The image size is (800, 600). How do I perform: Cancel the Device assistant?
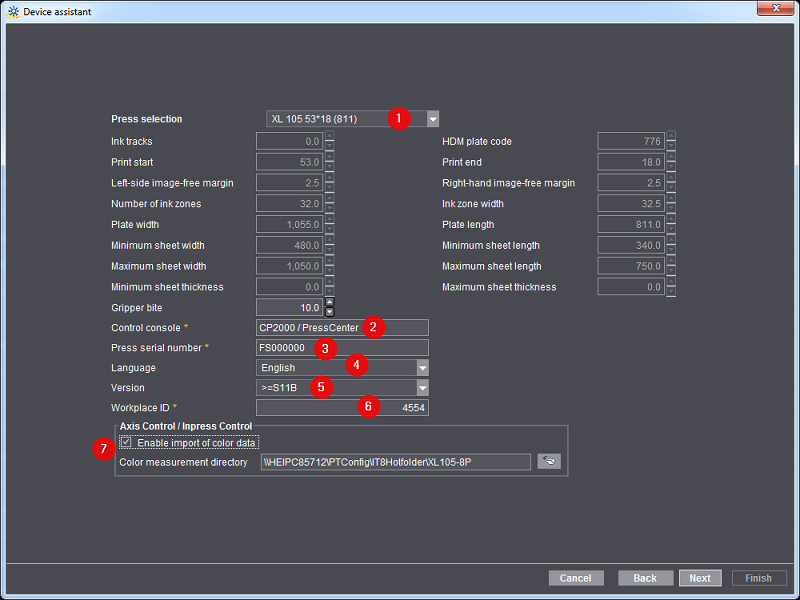click(x=576, y=577)
